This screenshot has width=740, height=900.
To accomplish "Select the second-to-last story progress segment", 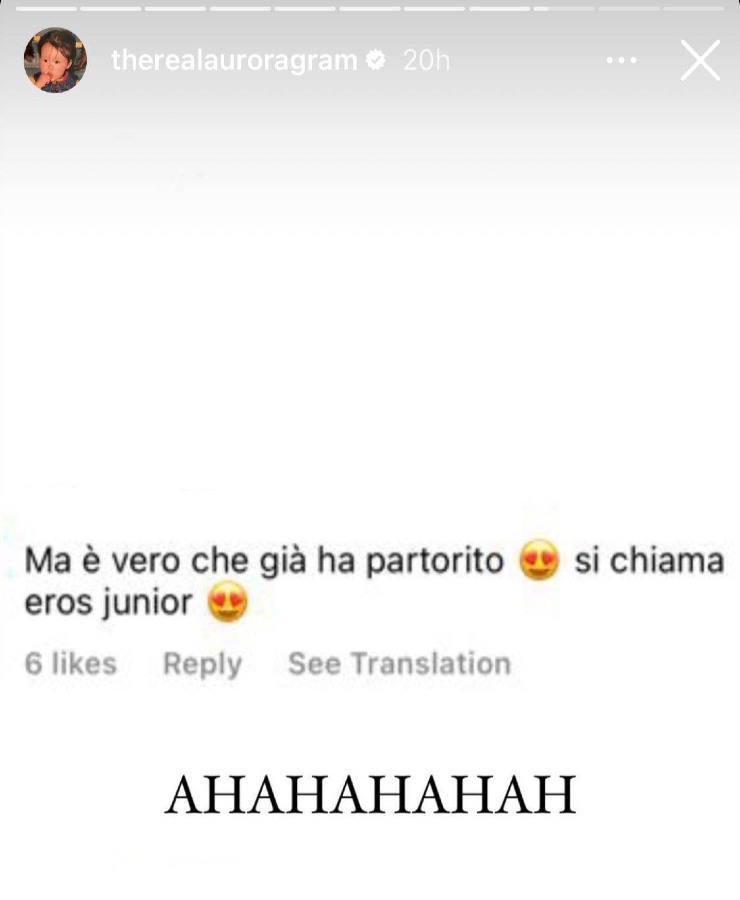I will pos(629,9).
